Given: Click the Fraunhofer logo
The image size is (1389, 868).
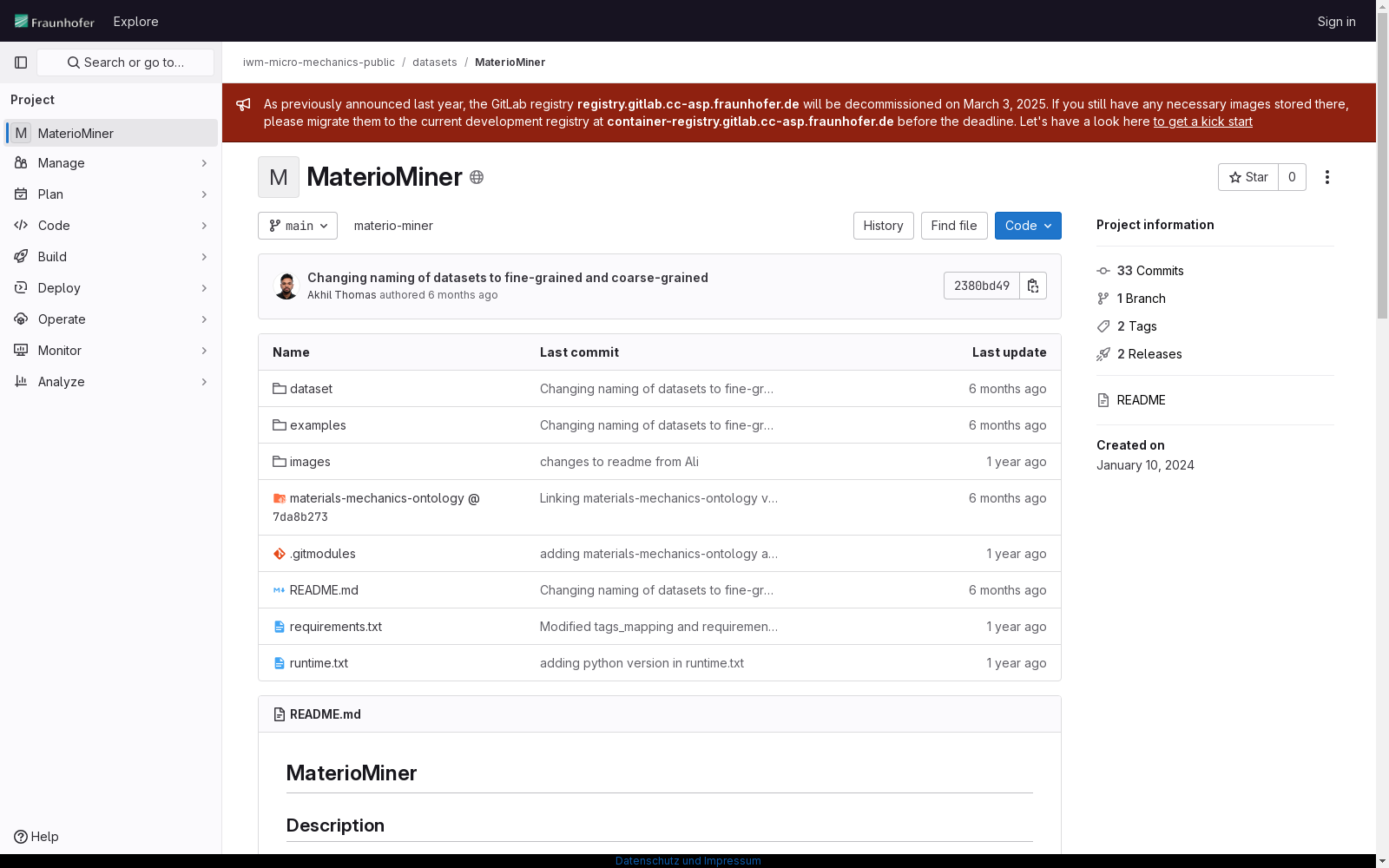Looking at the screenshot, I should 55,21.
